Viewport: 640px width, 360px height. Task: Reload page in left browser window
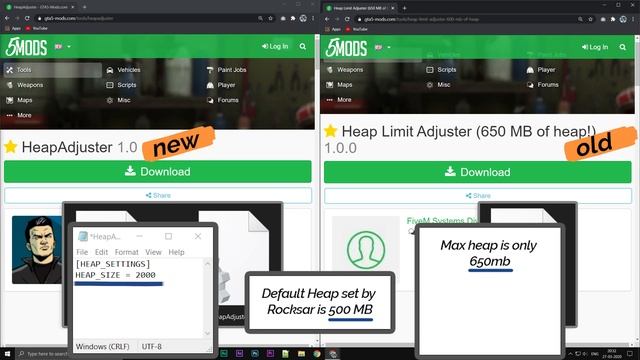pyautogui.click(x=27, y=18)
